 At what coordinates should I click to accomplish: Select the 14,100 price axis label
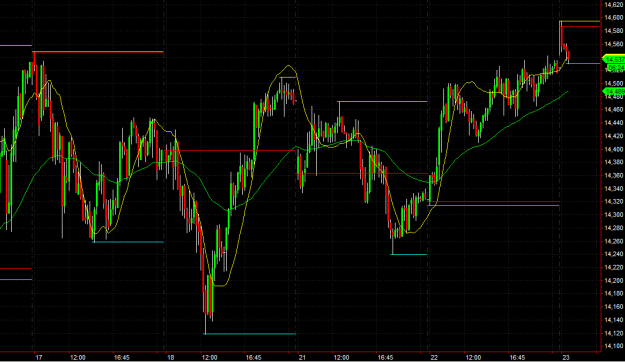tap(614, 346)
